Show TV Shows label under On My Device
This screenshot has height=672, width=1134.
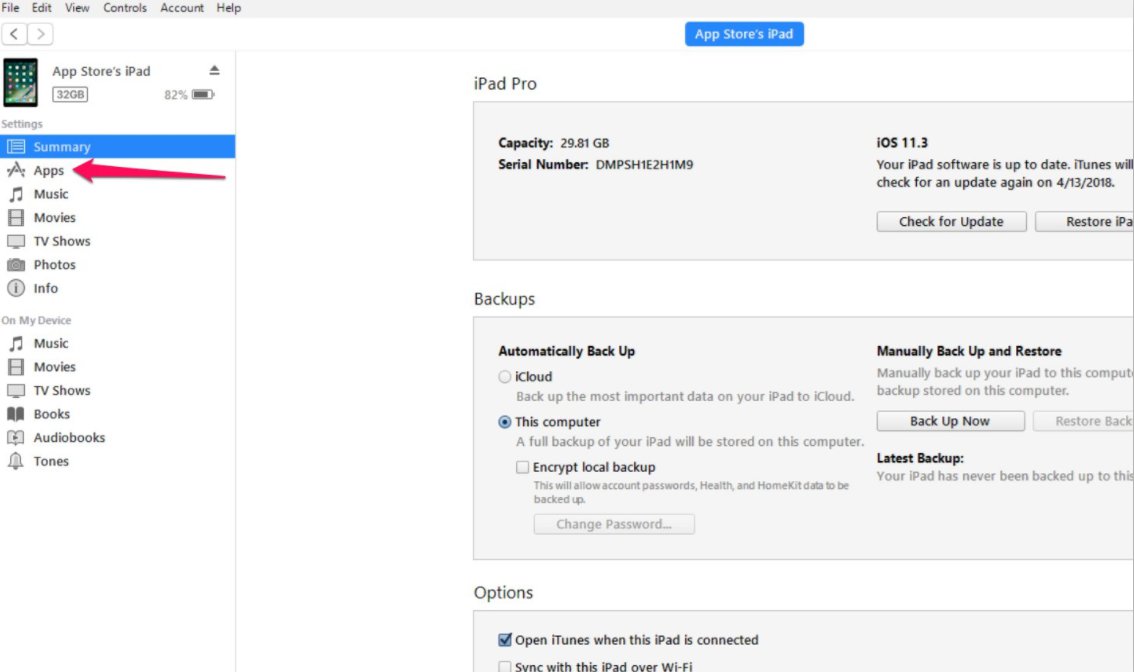61,391
